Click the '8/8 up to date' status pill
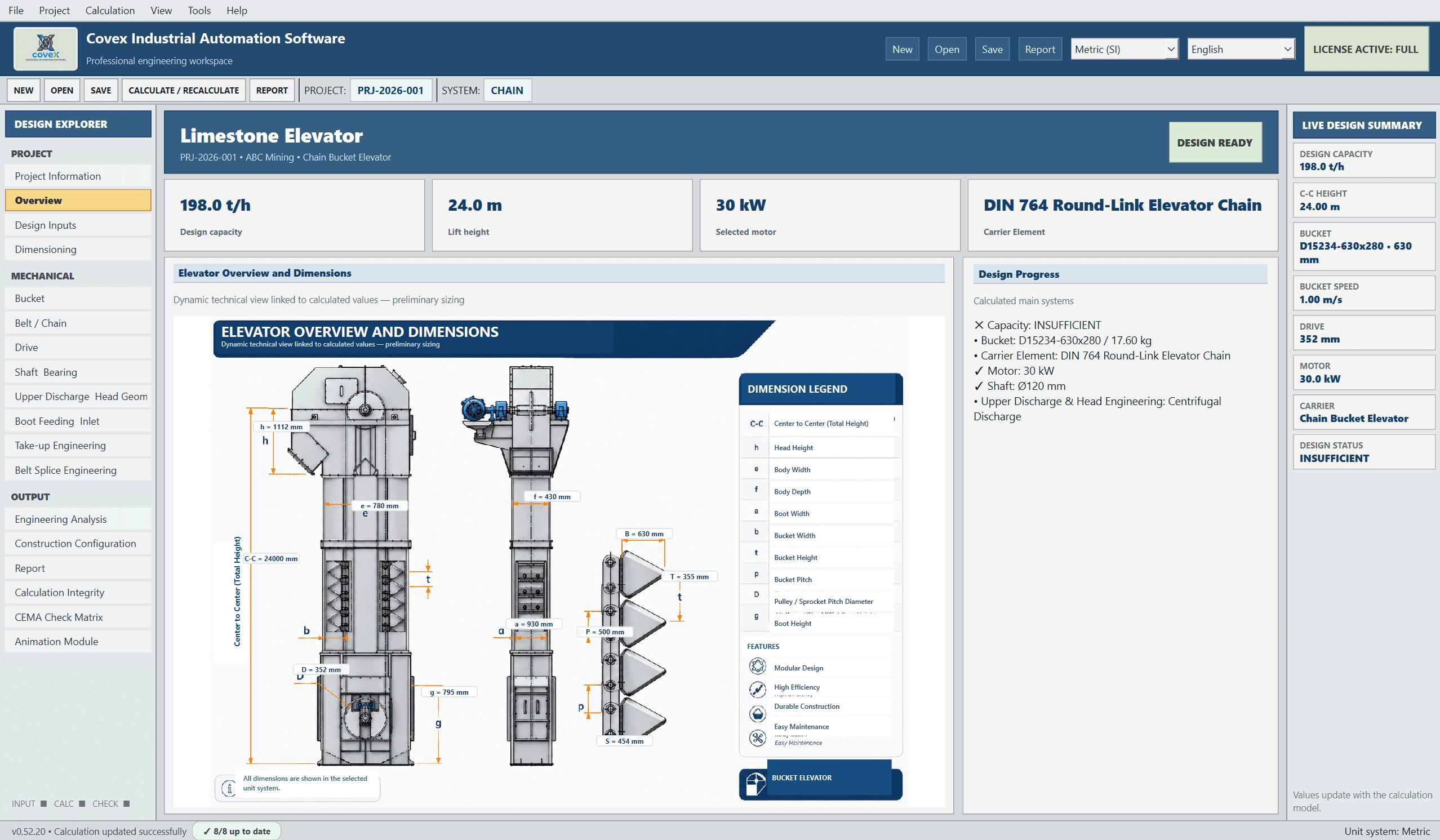The image size is (1440, 840). point(237,831)
